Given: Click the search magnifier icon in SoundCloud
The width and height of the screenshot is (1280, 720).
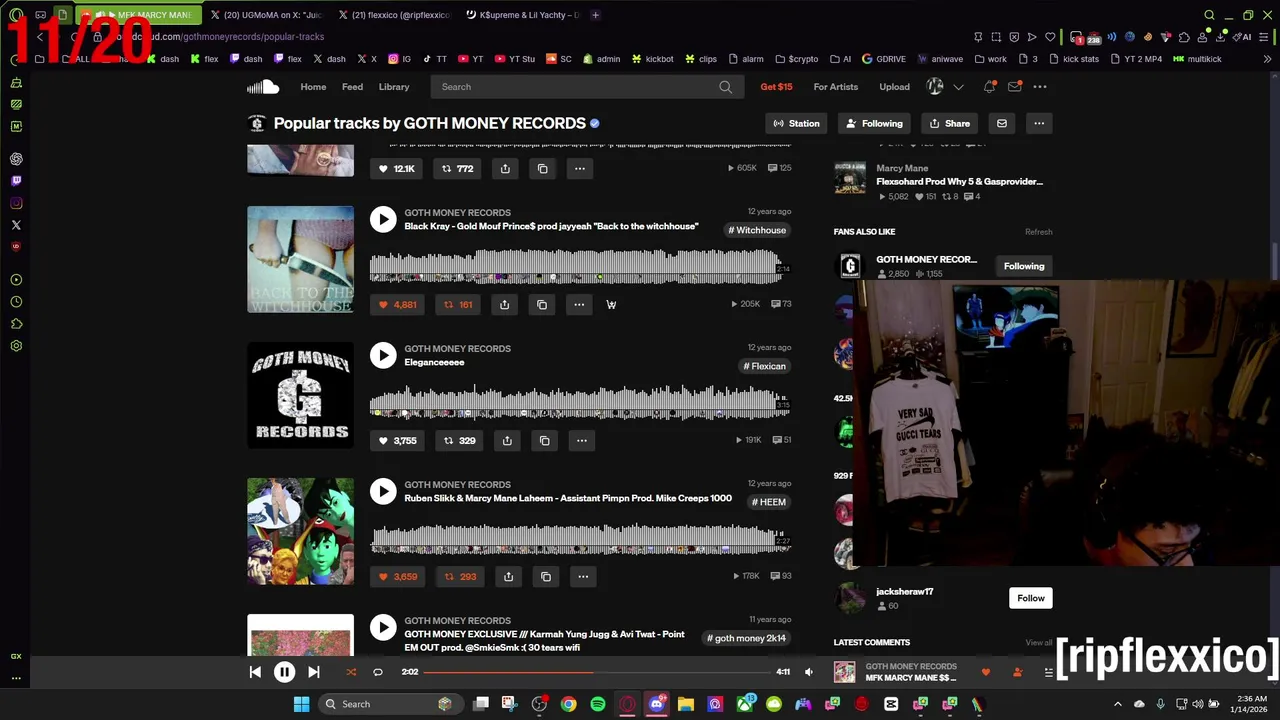Looking at the screenshot, I should tap(725, 87).
